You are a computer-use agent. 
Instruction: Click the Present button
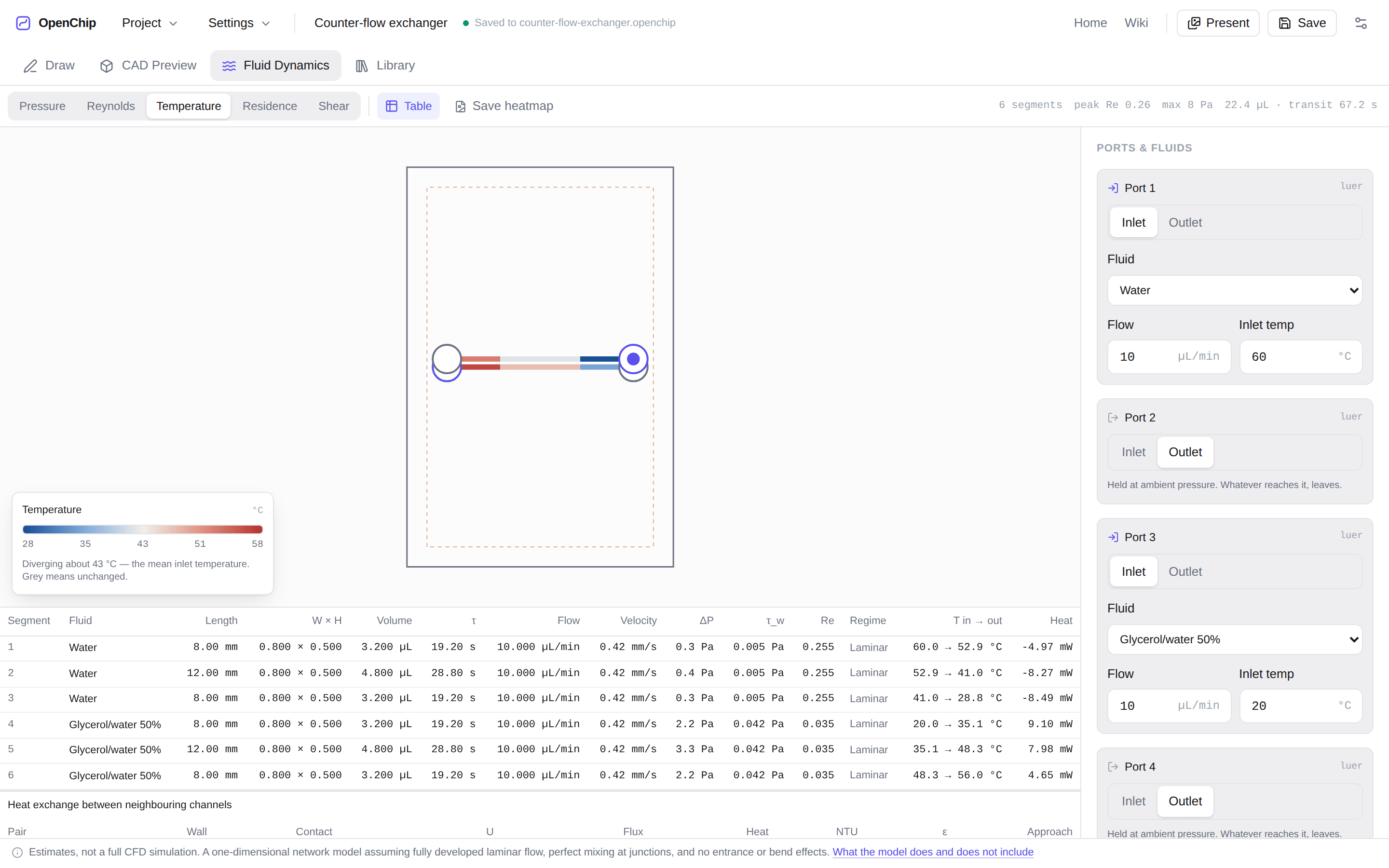pos(1218,23)
